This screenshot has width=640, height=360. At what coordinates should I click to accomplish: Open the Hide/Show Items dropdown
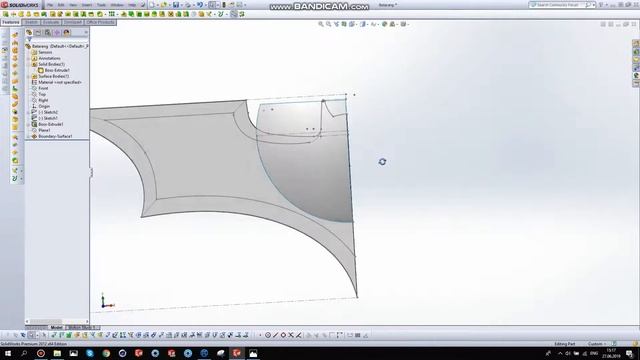(374, 24)
